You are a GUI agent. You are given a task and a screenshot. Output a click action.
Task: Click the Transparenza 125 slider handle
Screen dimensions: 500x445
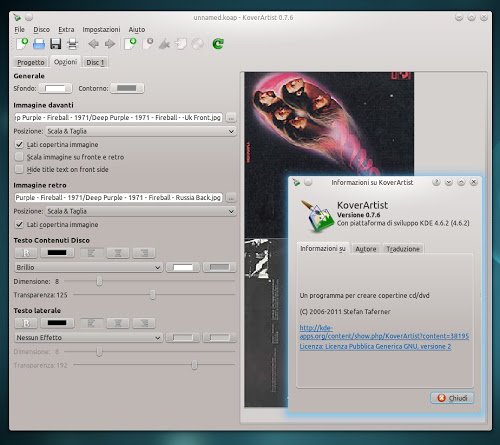pos(152,295)
